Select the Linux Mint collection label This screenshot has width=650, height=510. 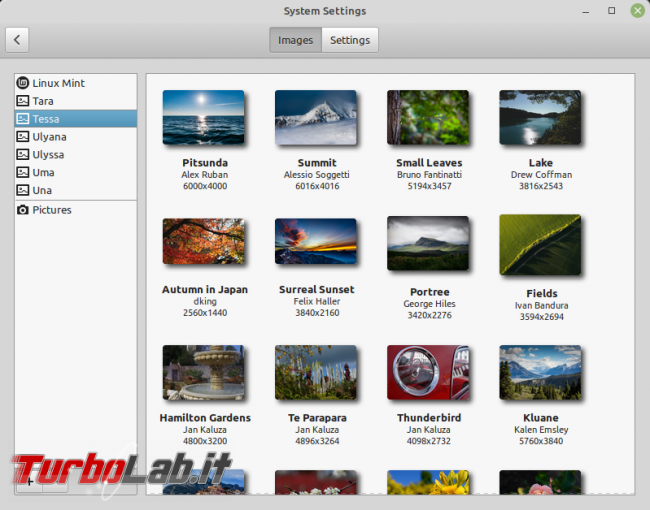(x=58, y=83)
